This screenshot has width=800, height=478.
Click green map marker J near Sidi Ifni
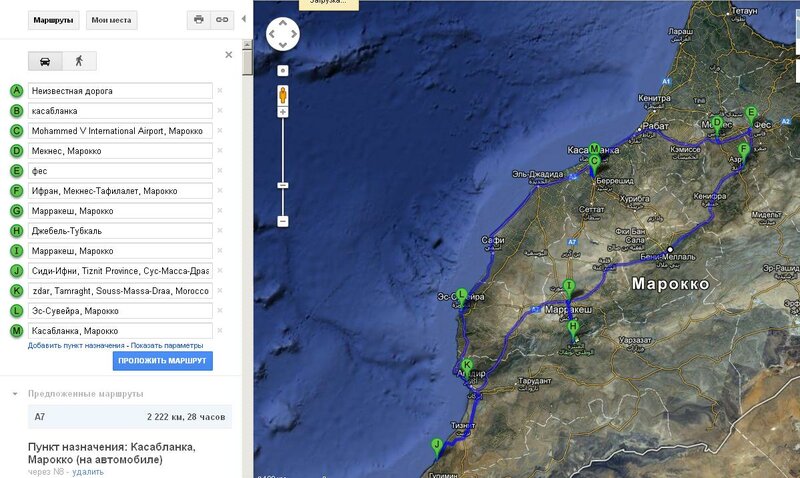pyautogui.click(x=436, y=445)
